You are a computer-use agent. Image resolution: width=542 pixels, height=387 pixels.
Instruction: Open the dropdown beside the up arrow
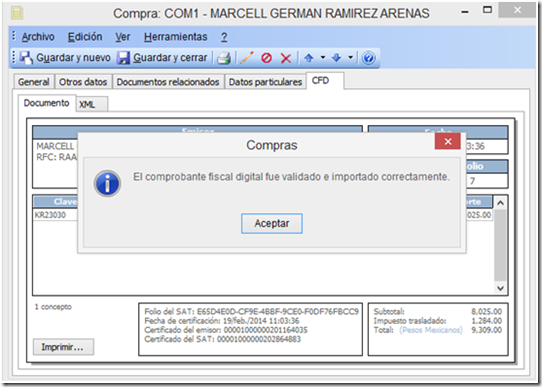pos(323,57)
